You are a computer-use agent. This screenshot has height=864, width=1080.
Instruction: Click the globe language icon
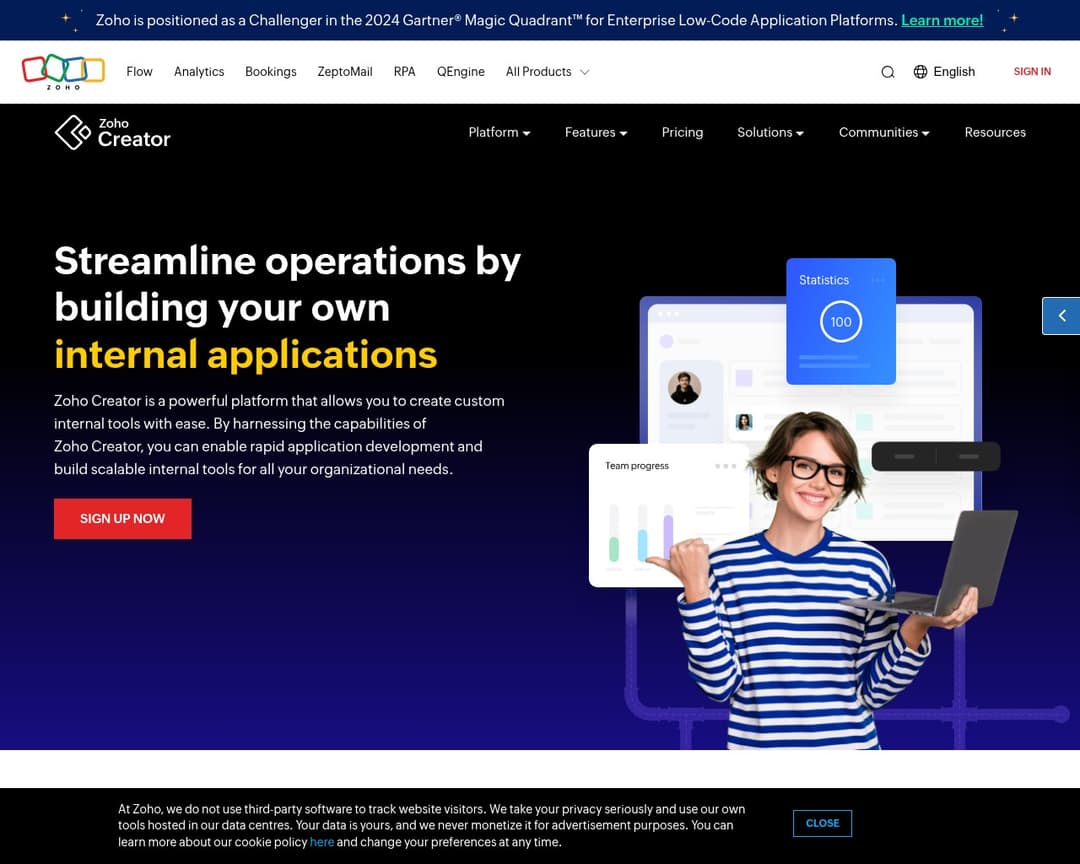pos(920,72)
